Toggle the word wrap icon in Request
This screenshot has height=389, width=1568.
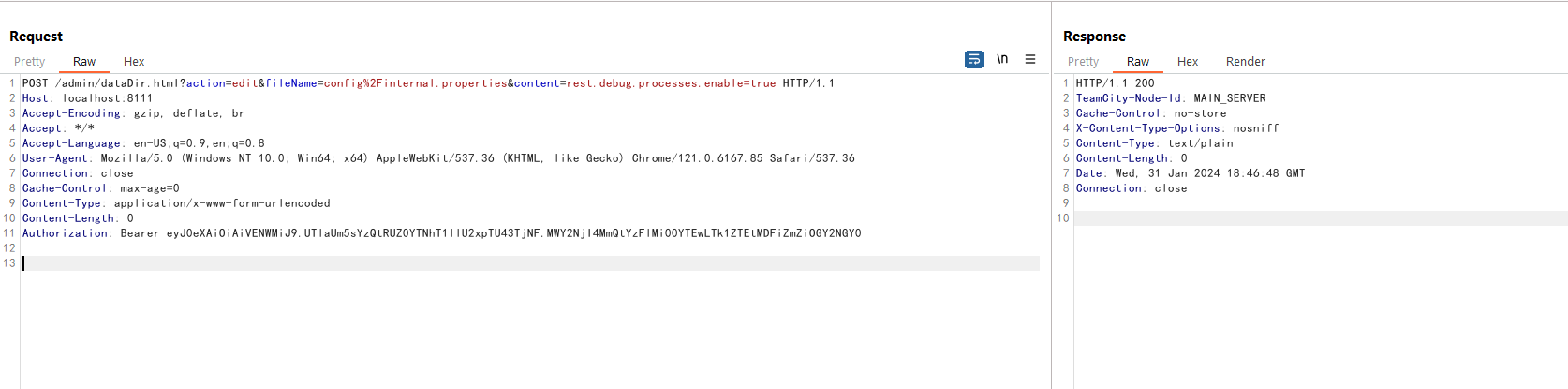coord(974,59)
